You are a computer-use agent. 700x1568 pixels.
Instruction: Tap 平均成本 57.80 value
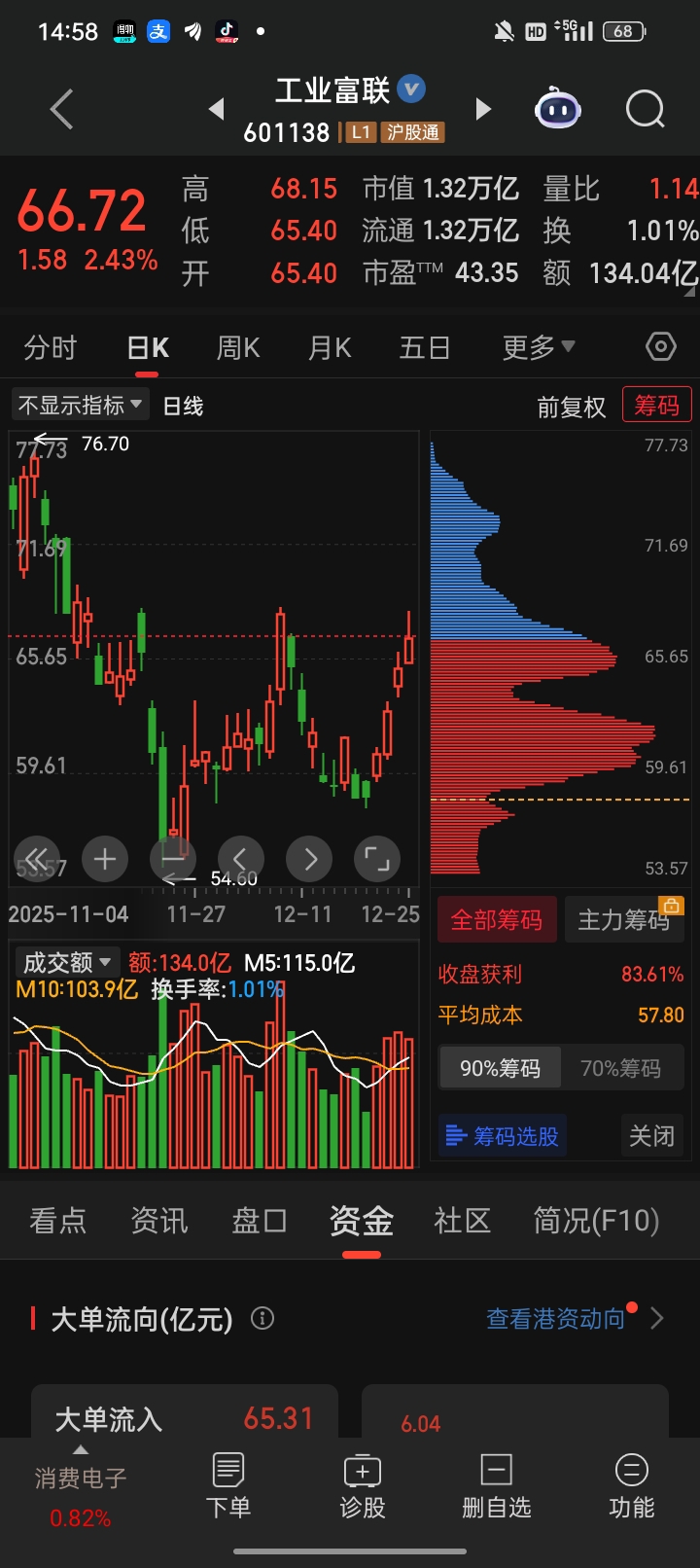coord(661,1015)
